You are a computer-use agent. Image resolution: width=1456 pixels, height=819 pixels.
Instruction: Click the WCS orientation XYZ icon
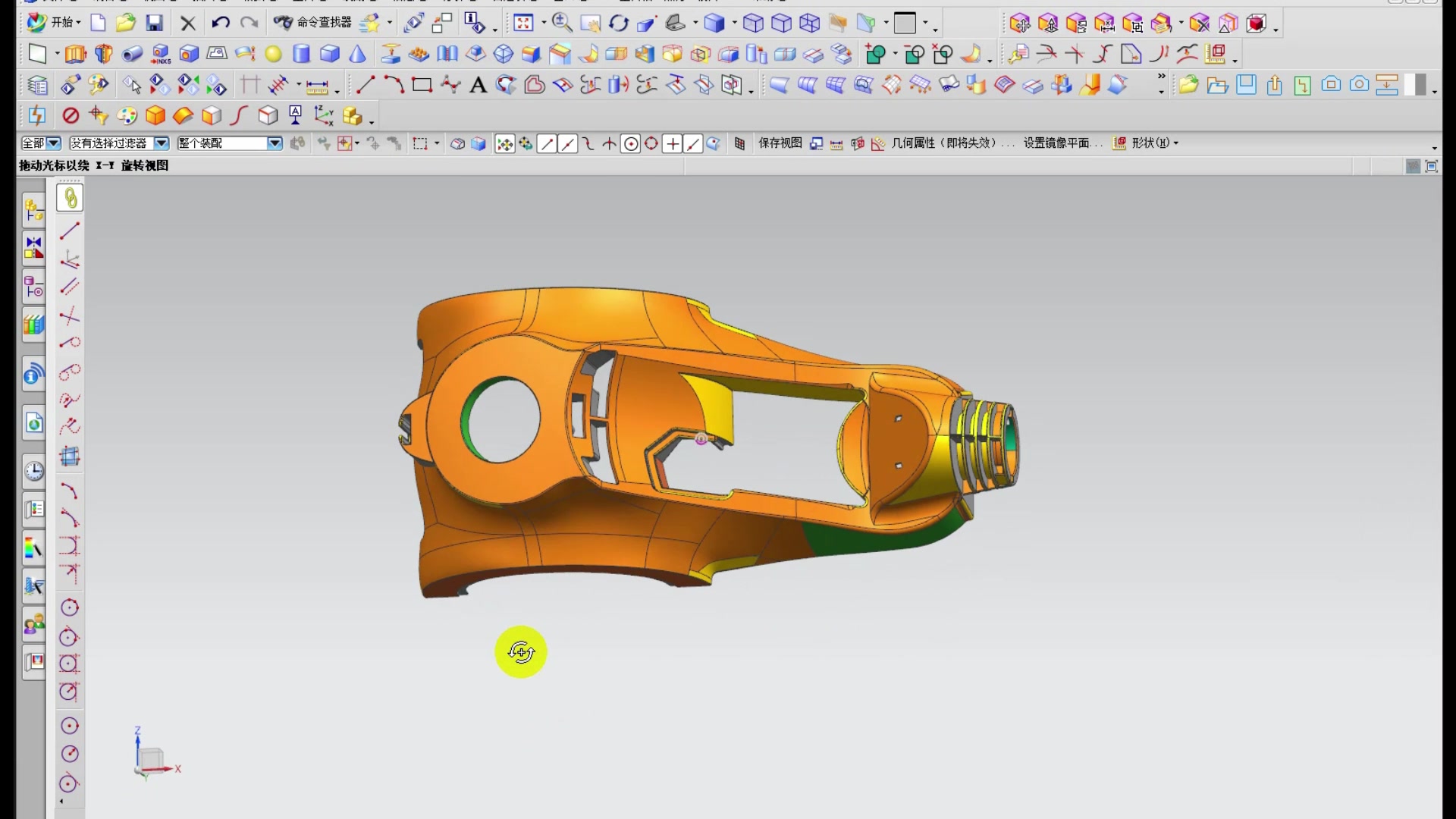click(x=324, y=115)
